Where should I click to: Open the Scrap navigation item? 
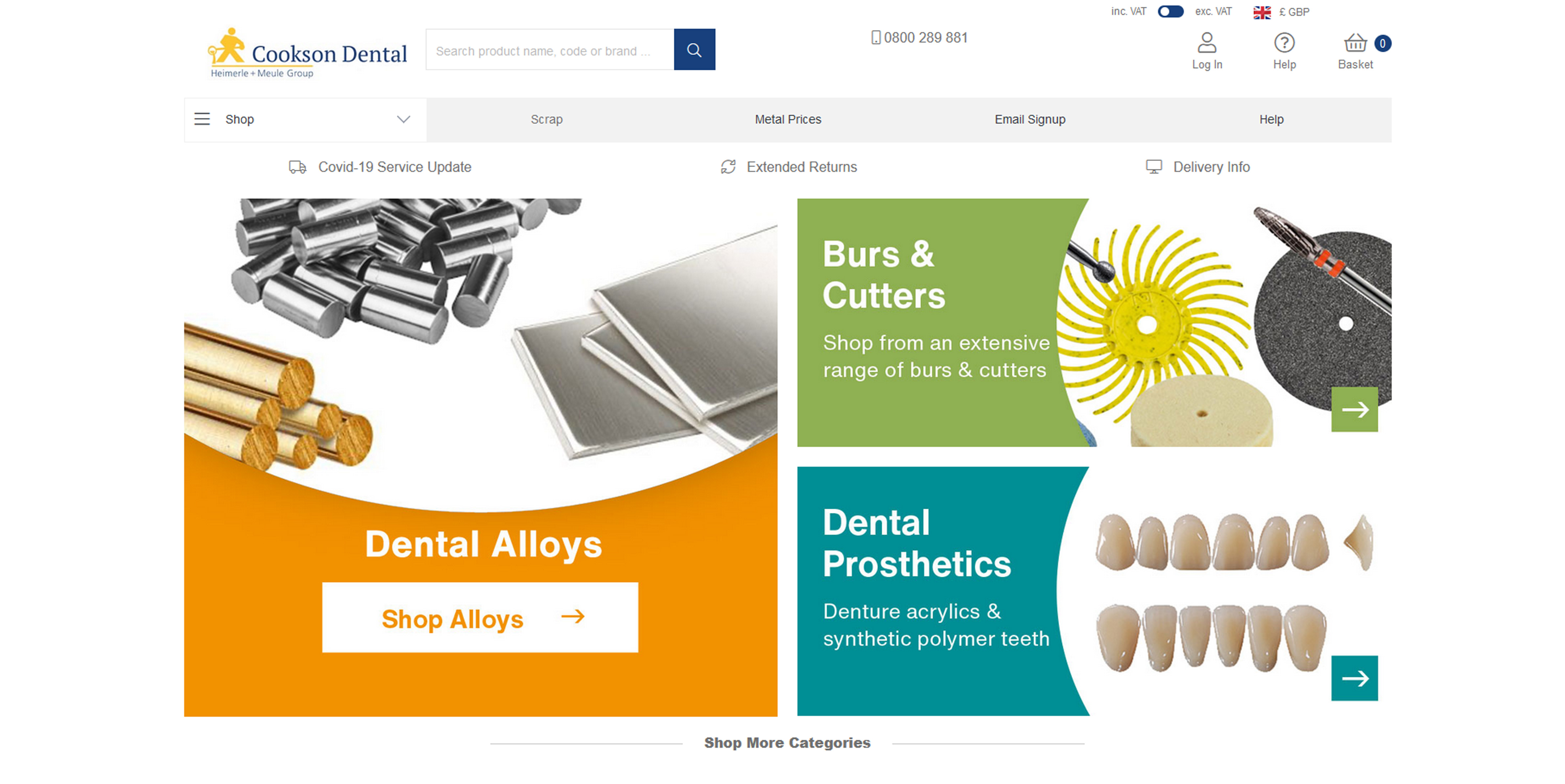546,120
